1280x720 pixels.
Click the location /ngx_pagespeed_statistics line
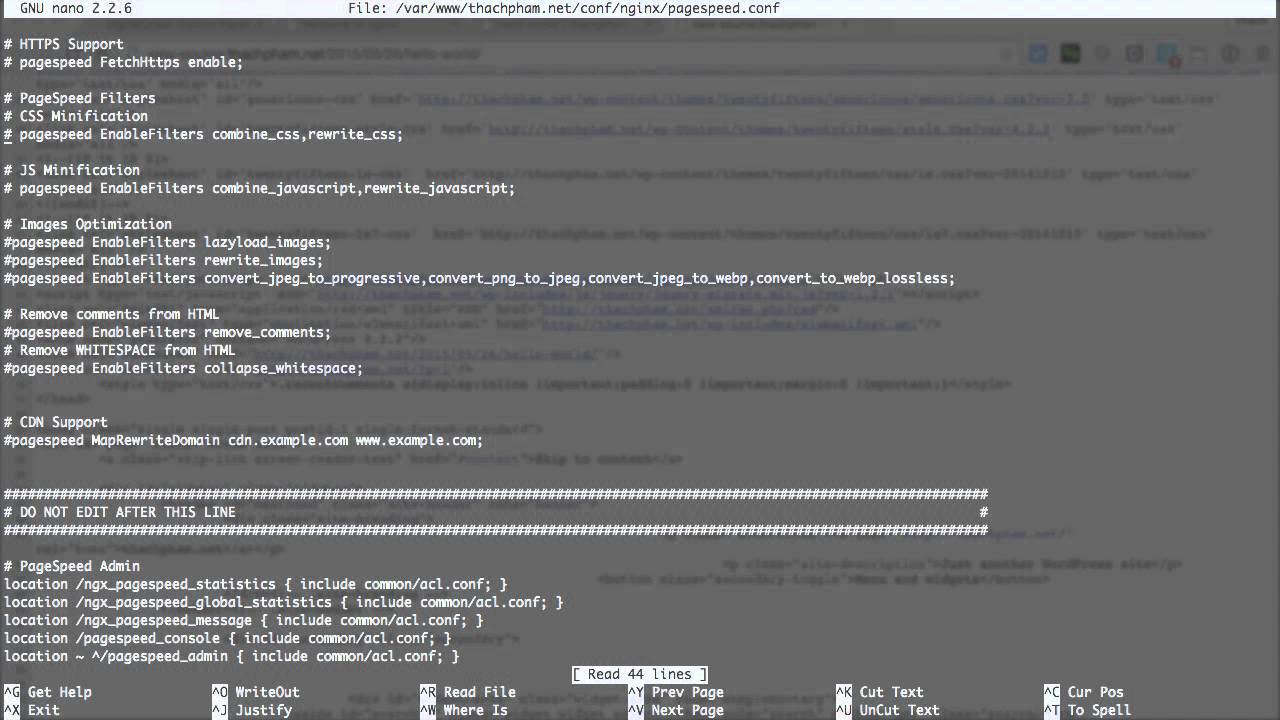(x=255, y=584)
